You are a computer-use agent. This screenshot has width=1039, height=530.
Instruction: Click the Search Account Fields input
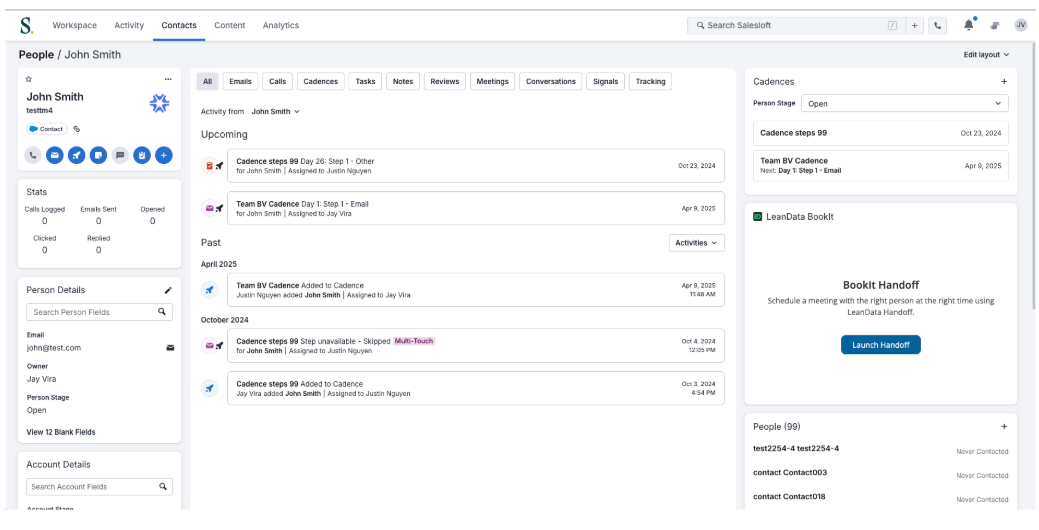(x=99, y=487)
